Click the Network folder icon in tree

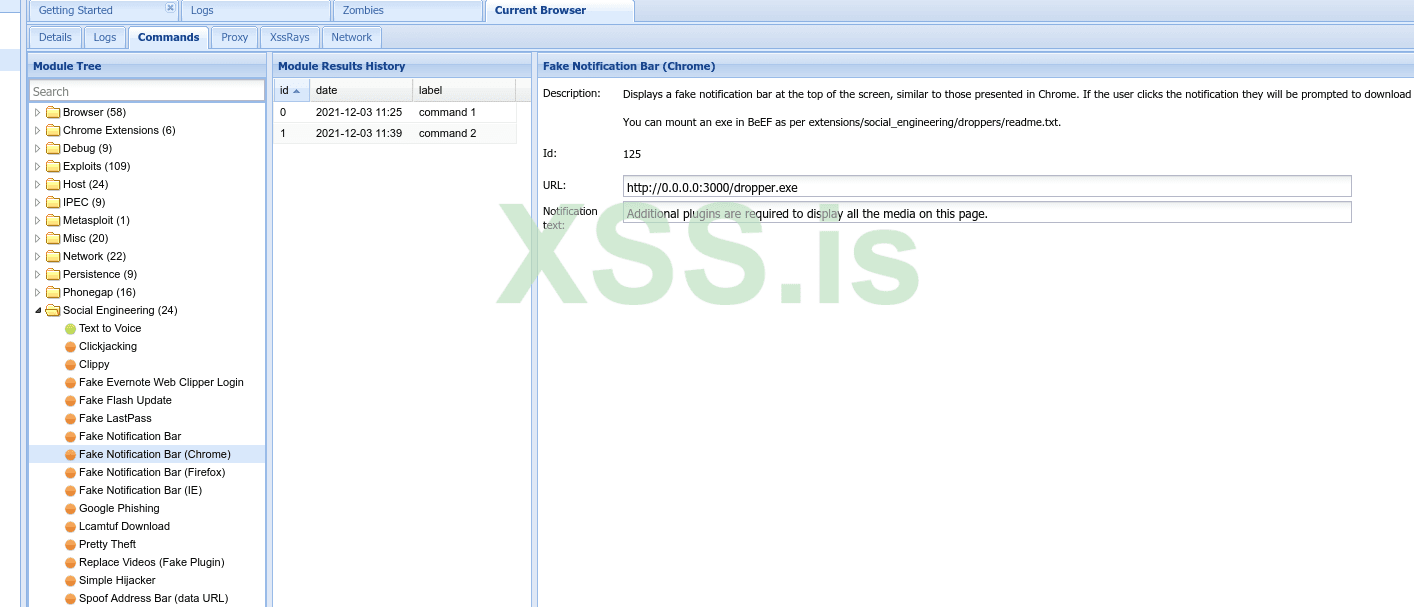click(53, 256)
